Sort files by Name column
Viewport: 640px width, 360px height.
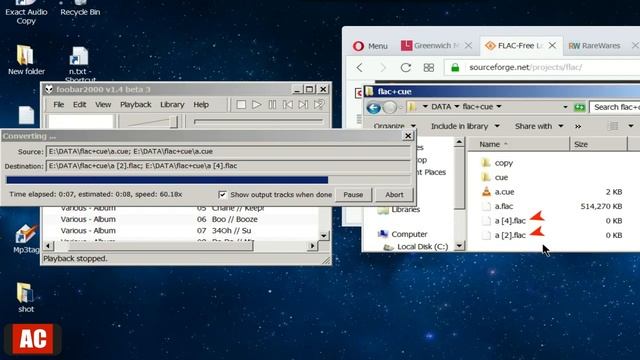pyautogui.click(x=518, y=144)
